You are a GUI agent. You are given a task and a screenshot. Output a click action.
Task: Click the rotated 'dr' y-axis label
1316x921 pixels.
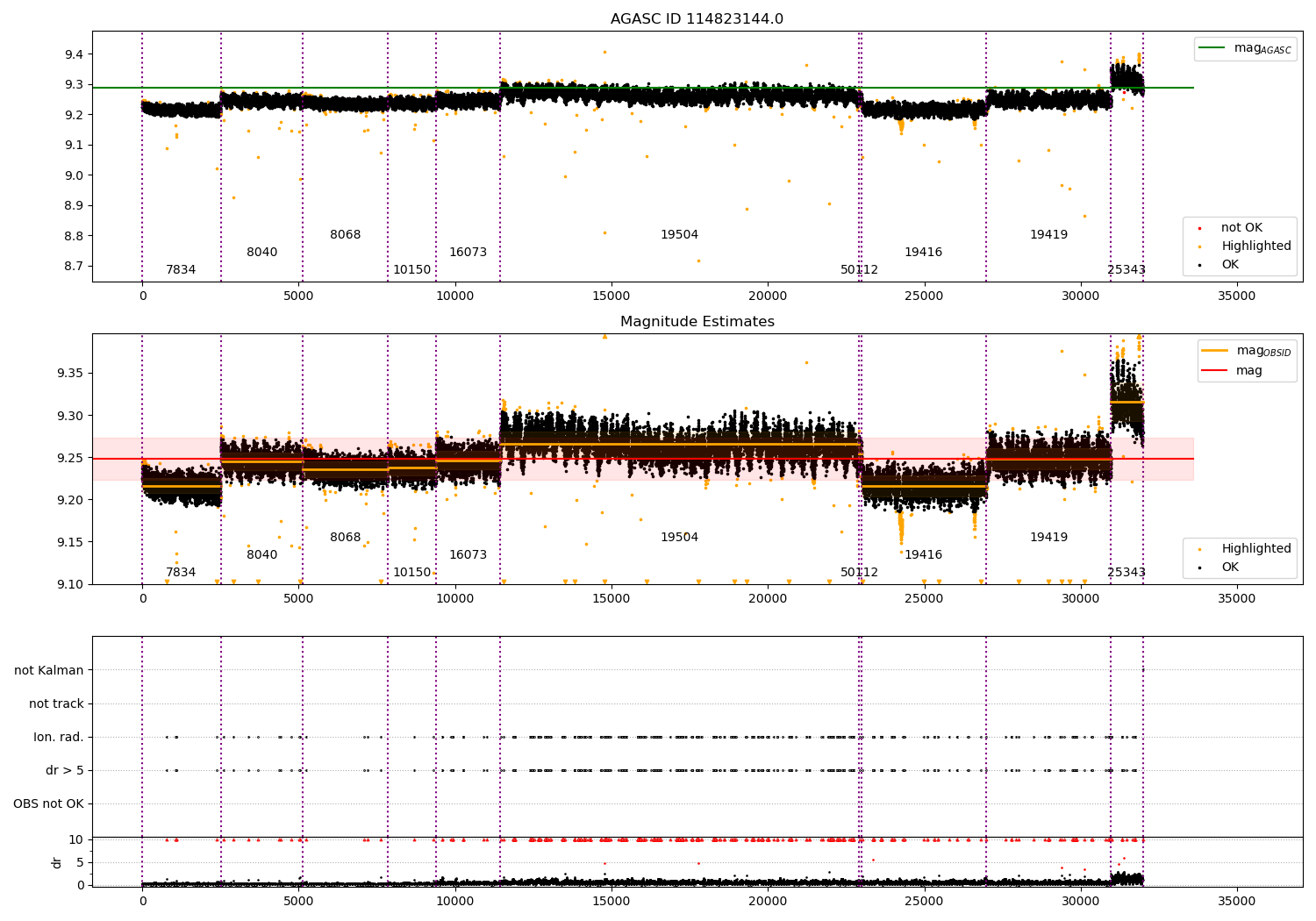pyautogui.click(x=57, y=862)
